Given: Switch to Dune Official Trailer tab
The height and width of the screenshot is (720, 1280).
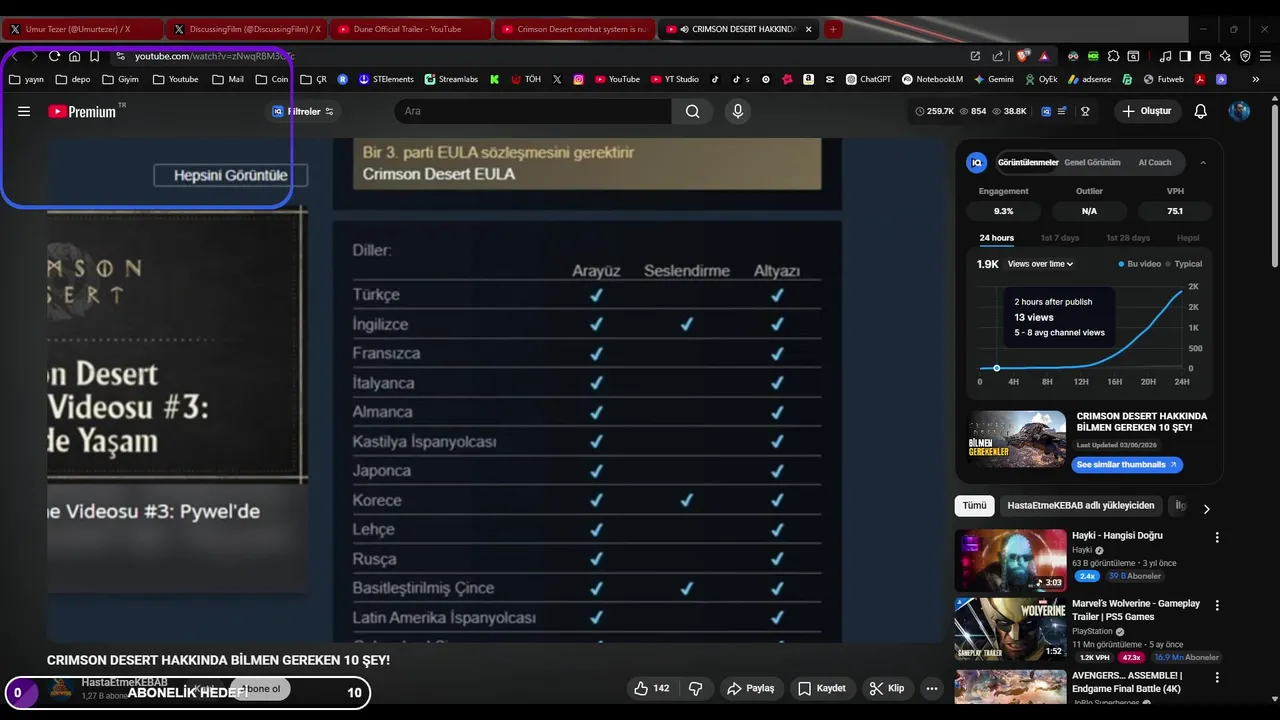Looking at the screenshot, I should [x=410, y=29].
